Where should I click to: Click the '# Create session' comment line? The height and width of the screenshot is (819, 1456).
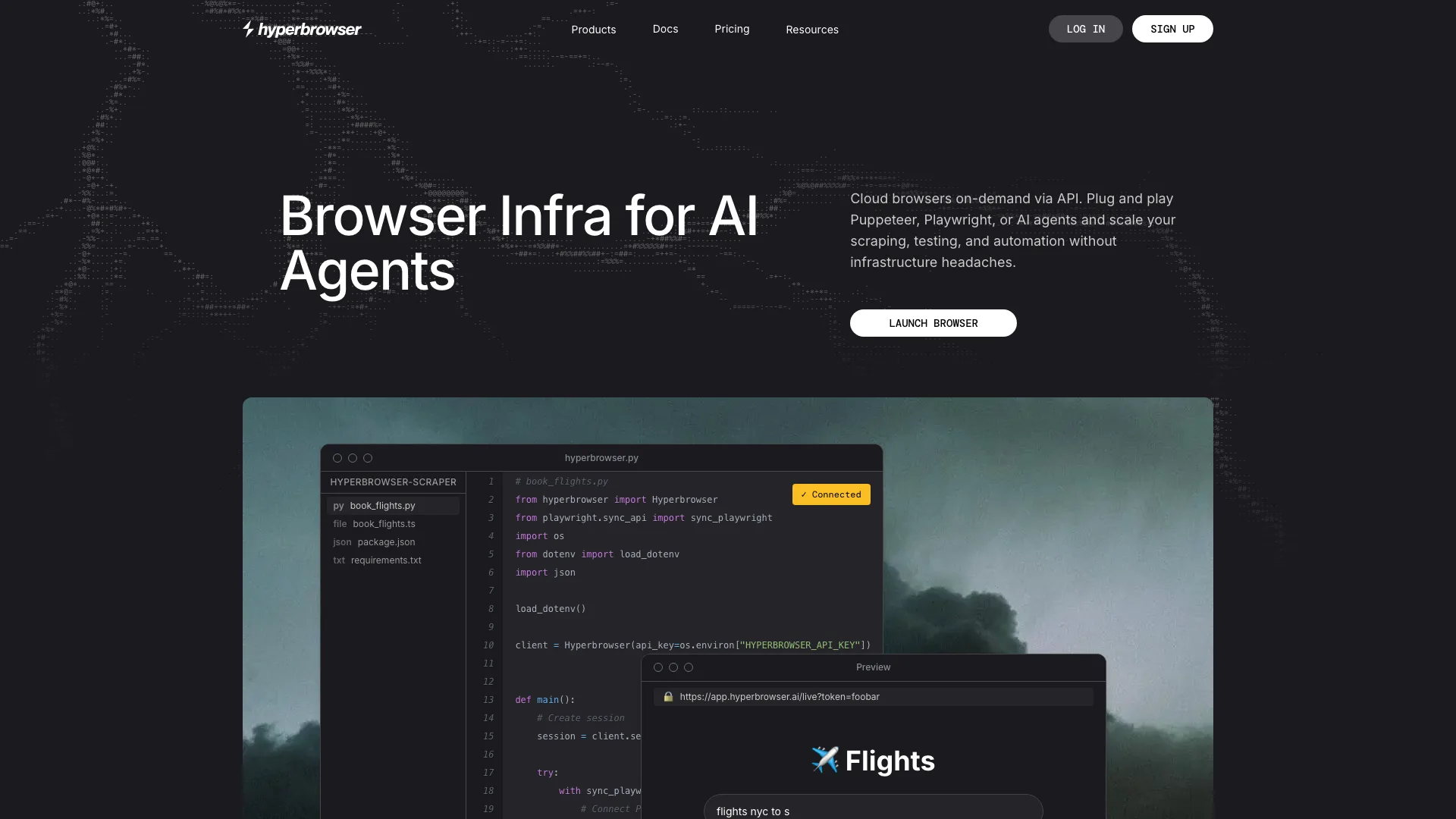(x=581, y=718)
